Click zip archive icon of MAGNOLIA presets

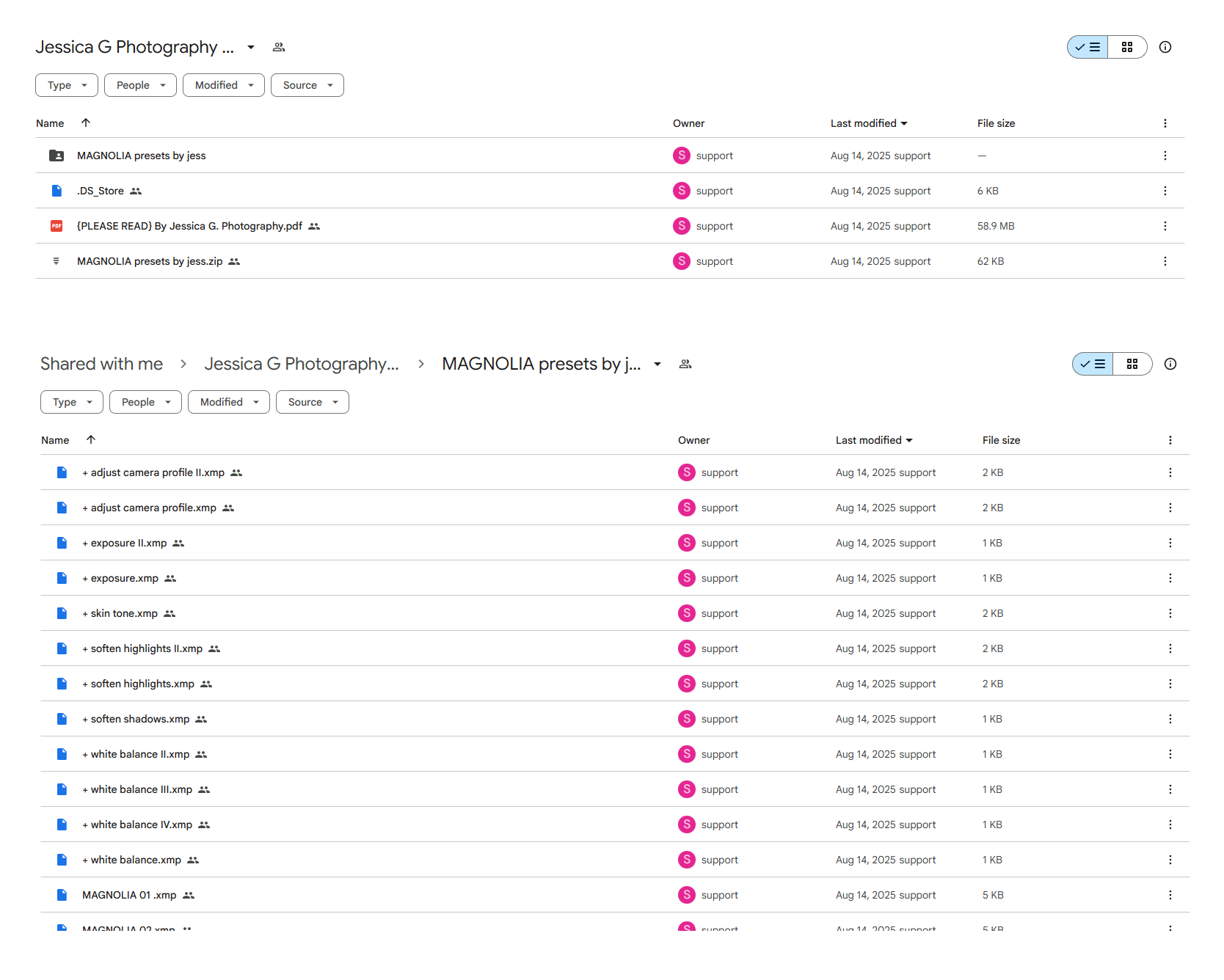tap(57, 261)
